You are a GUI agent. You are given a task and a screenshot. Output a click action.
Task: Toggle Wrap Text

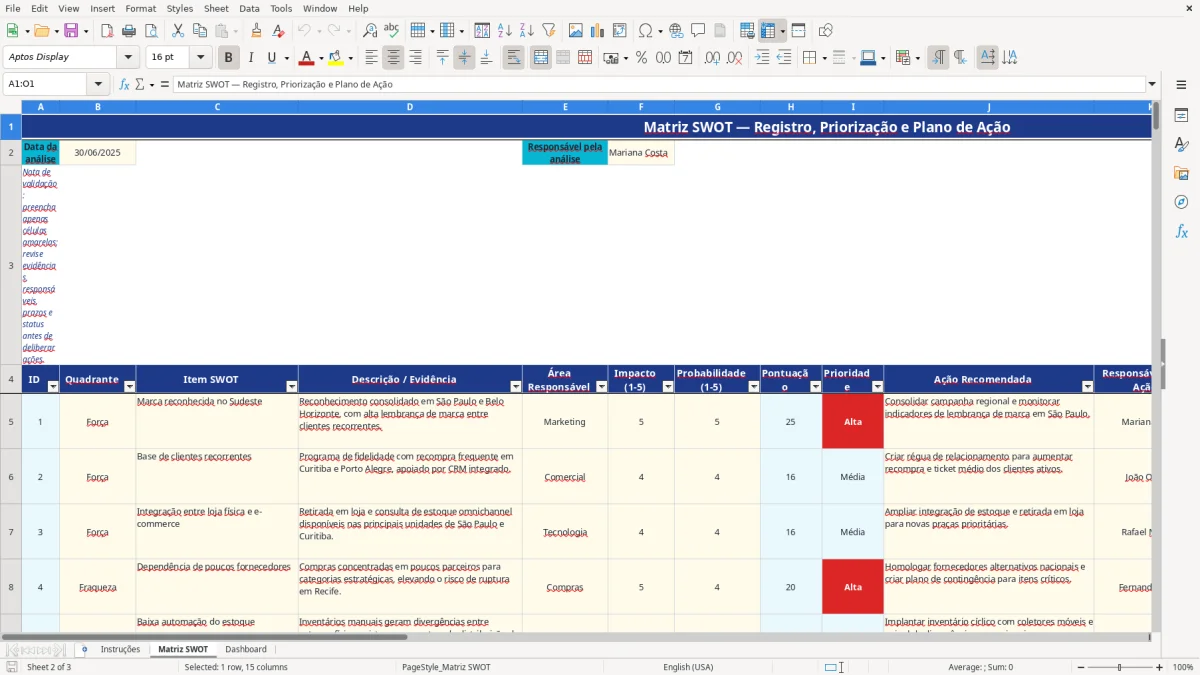pos(513,58)
